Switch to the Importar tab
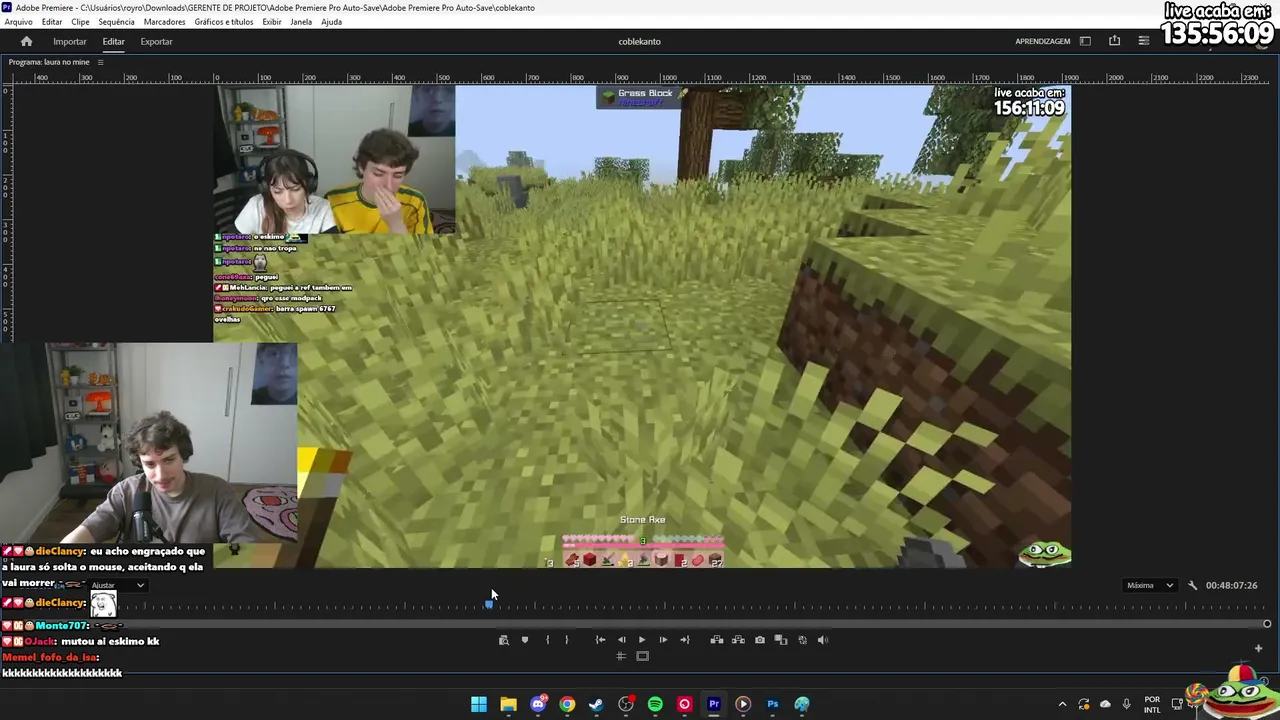 70,41
